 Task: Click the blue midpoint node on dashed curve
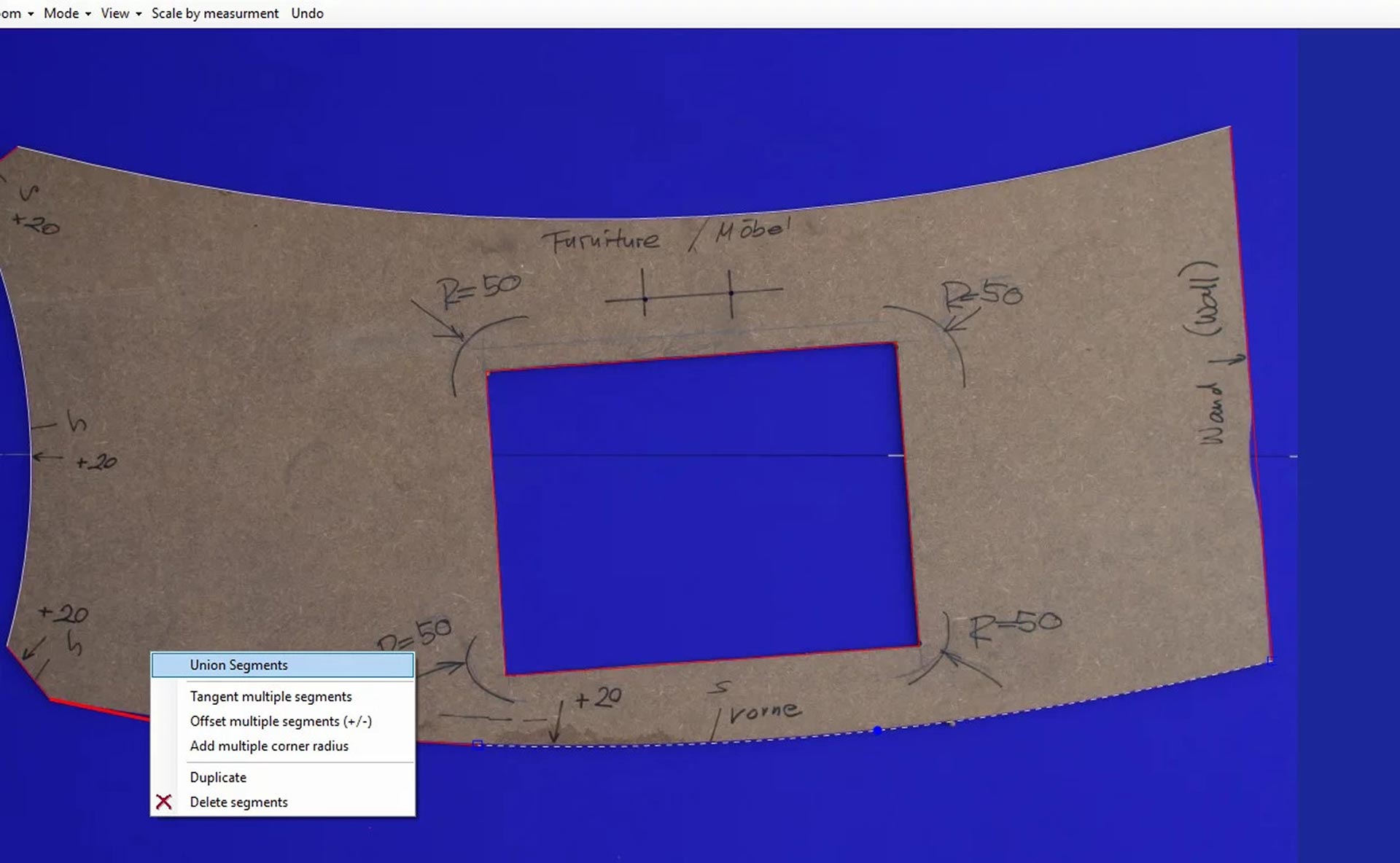click(x=878, y=730)
